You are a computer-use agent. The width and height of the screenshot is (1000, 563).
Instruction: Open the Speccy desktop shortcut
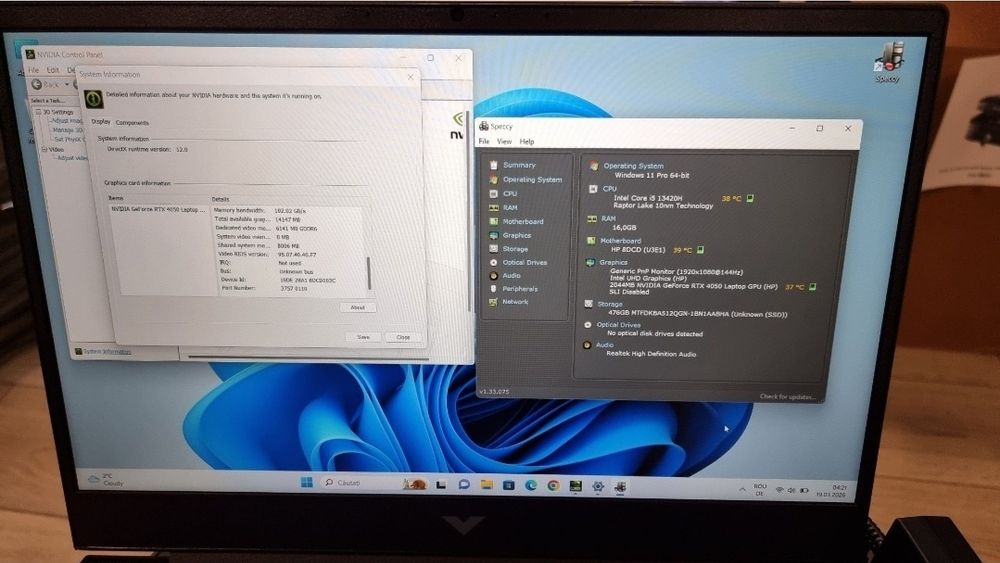pyautogui.click(x=888, y=62)
